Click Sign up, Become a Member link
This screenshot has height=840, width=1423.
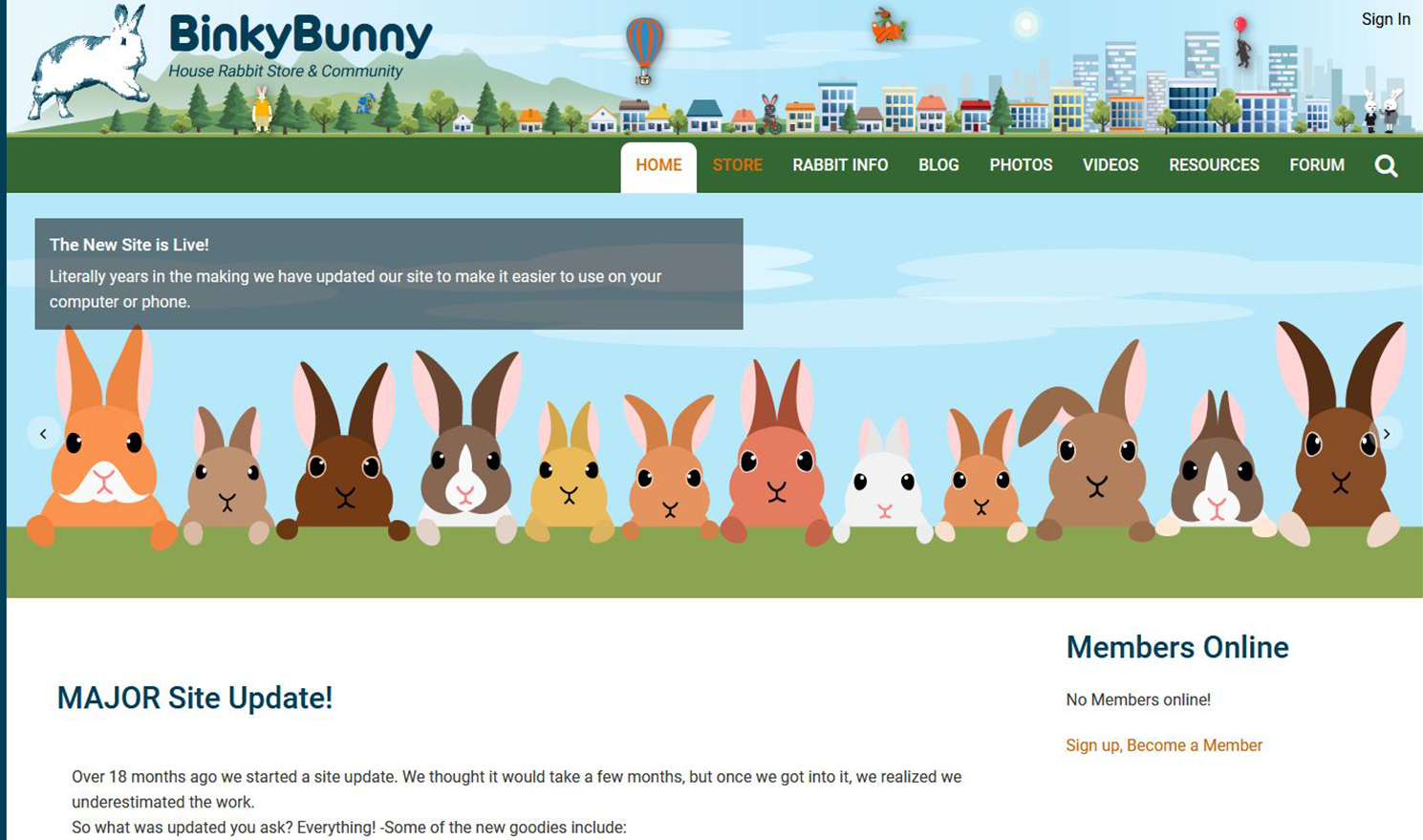(x=1163, y=745)
